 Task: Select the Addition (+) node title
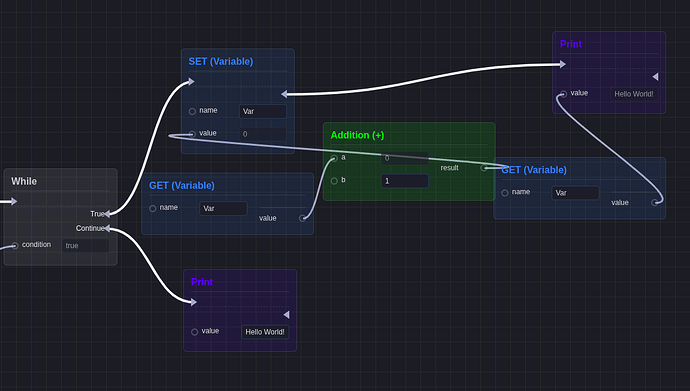357,135
